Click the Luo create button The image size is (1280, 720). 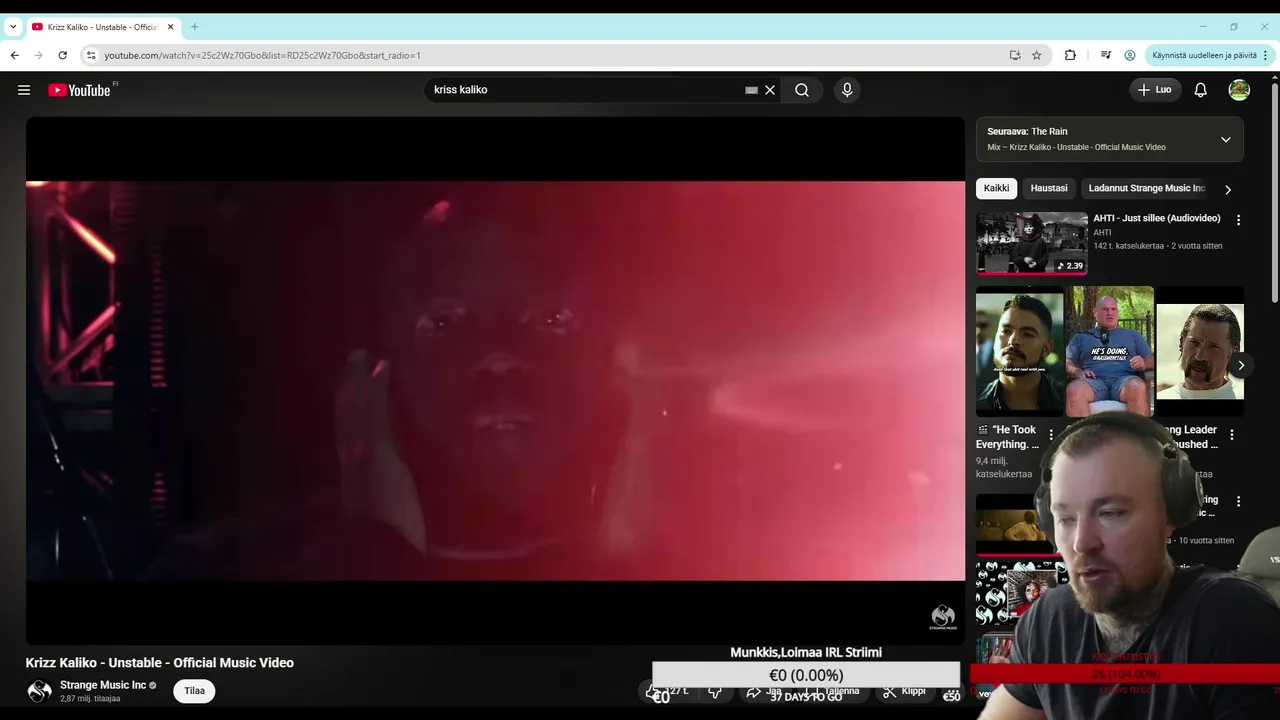1155,90
